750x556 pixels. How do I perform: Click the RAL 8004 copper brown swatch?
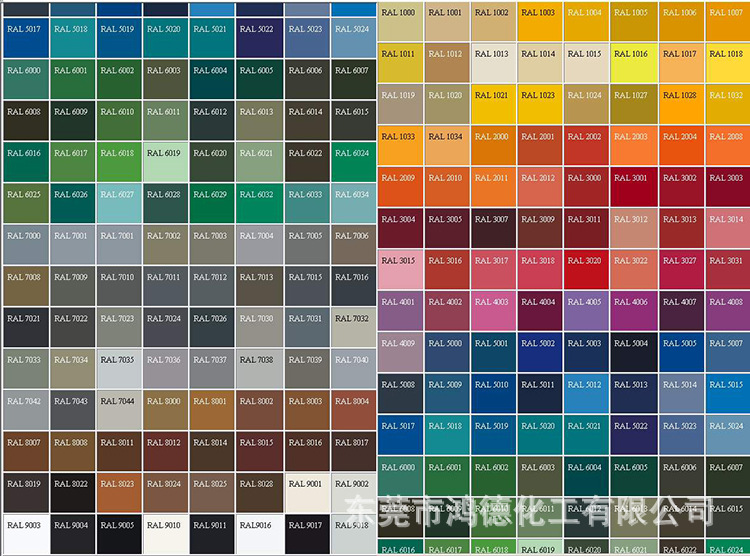(353, 410)
